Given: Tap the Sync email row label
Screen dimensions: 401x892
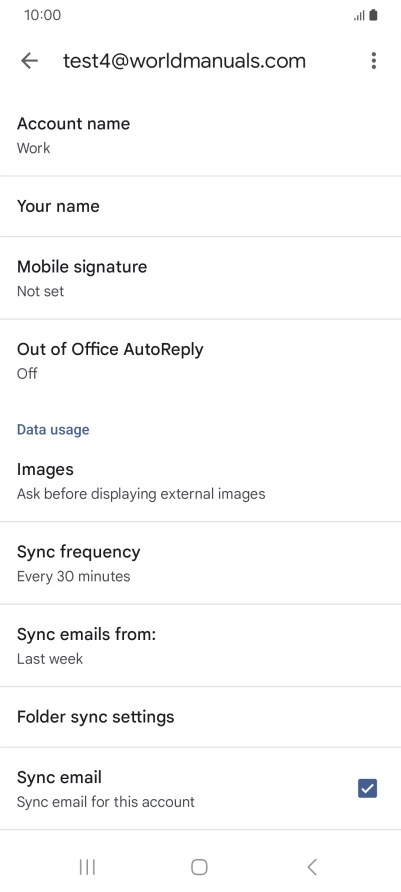Looking at the screenshot, I should [x=59, y=777].
